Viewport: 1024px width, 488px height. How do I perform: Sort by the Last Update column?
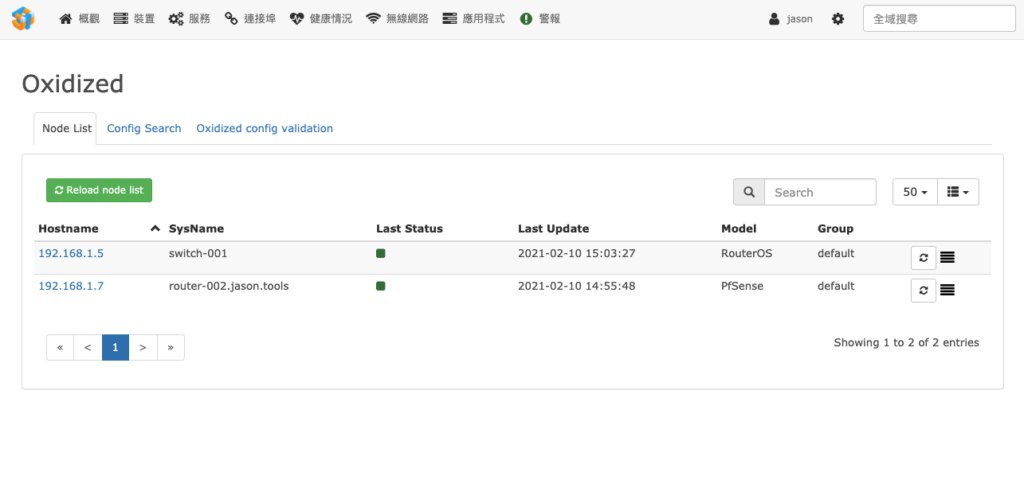click(553, 229)
